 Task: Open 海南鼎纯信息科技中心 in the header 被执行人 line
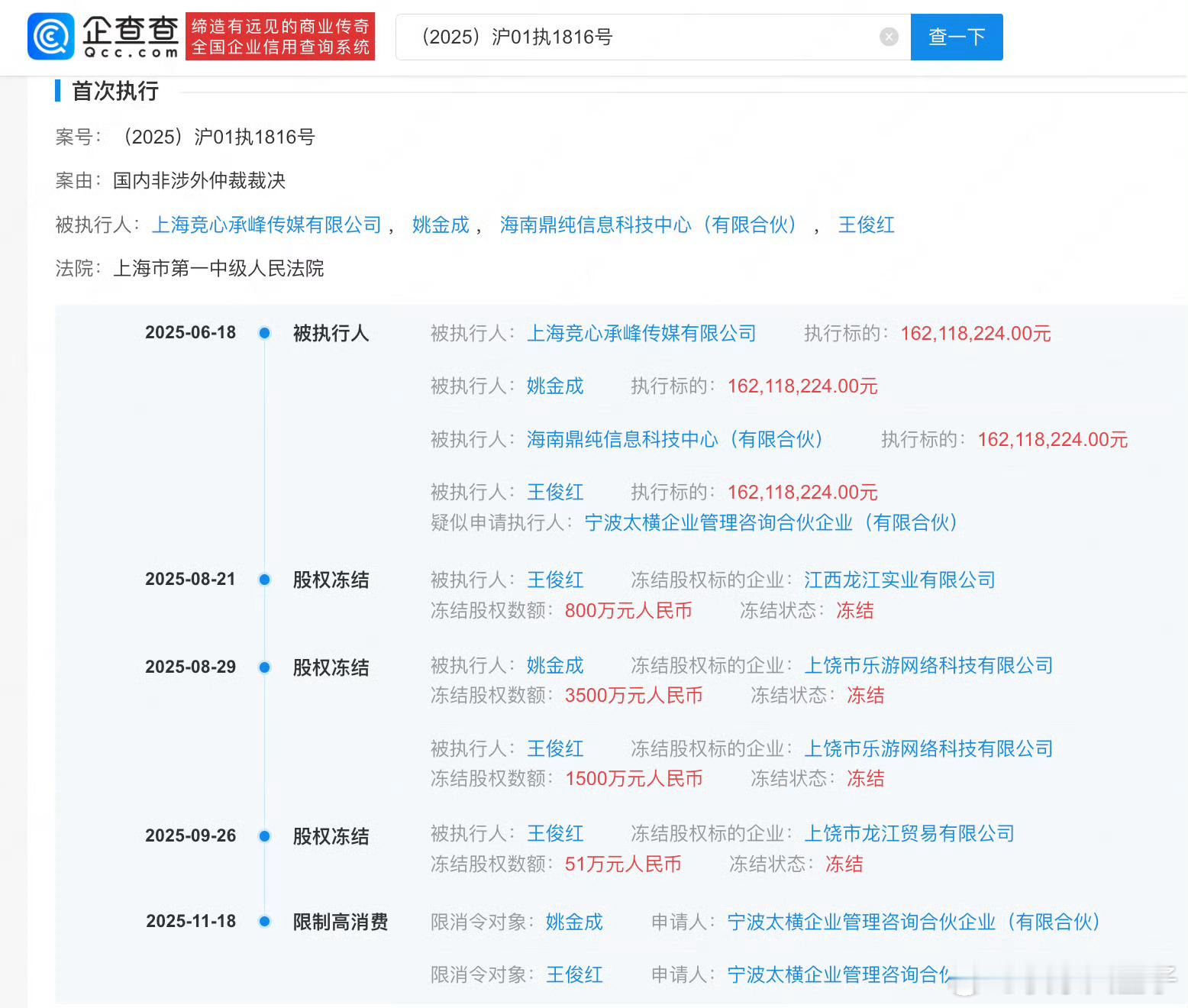[648, 225]
